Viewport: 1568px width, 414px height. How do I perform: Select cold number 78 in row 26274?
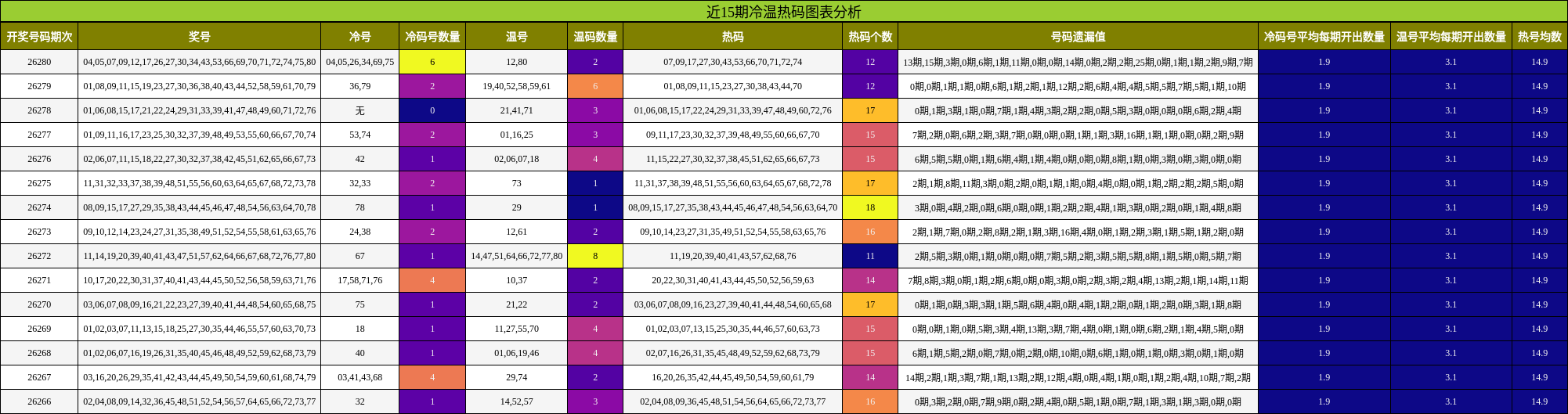pos(360,207)
